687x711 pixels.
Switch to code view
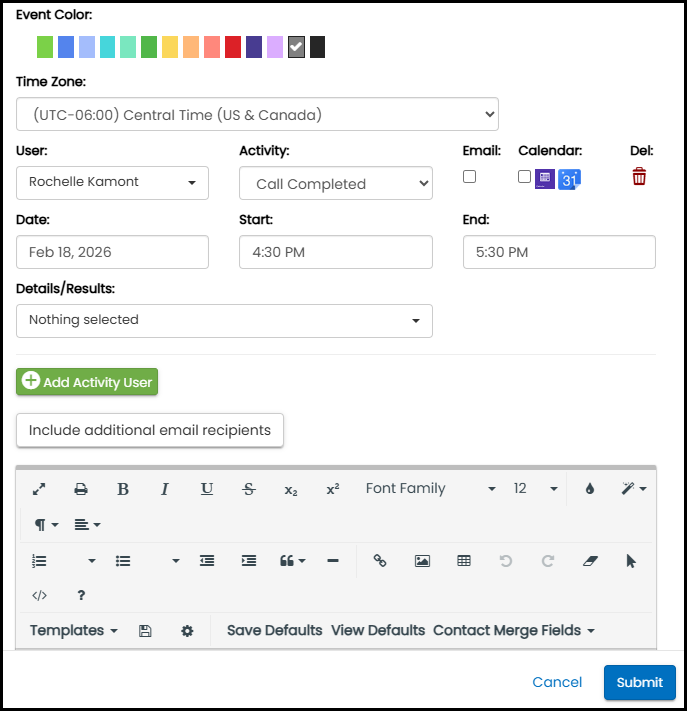coord(39,595)
